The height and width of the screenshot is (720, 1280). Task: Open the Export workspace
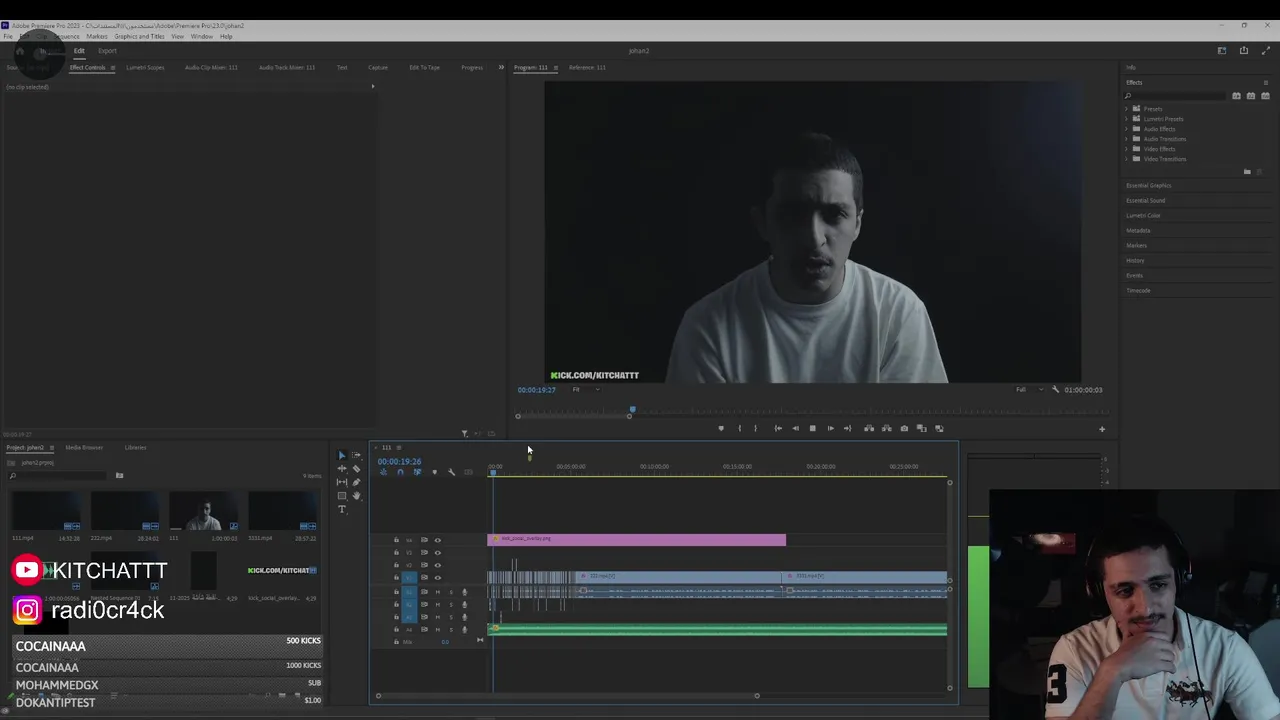pyautogui.click(x=107, y=51)
